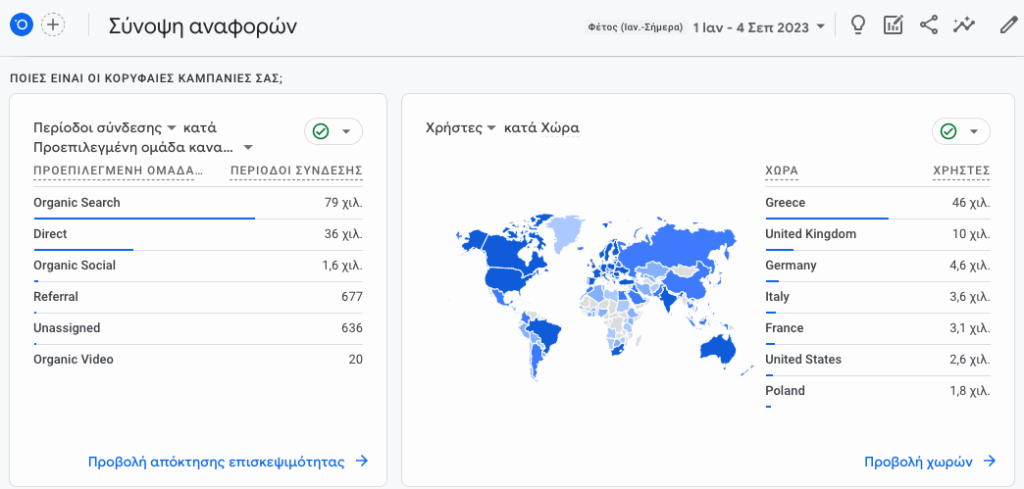Expand the Χρήστες metric dropdown
The width and height of the screenshot is (1024, 489).
coord(491,129)
